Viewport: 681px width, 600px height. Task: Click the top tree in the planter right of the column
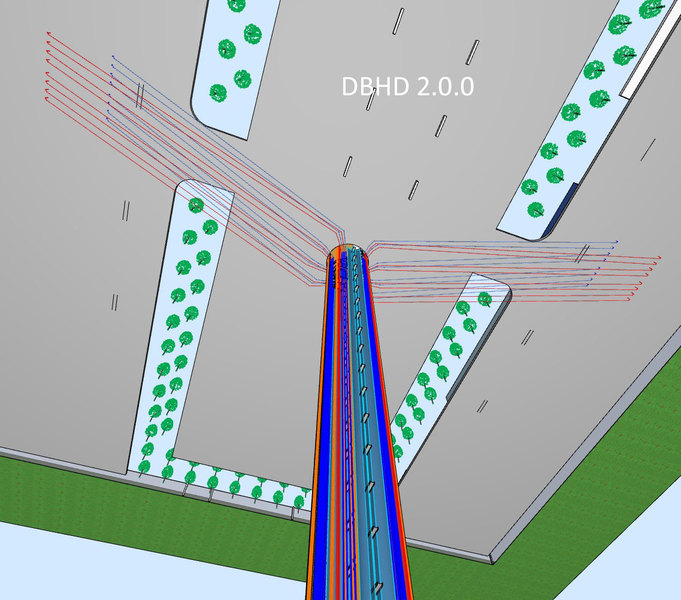(x=485, y=299)
